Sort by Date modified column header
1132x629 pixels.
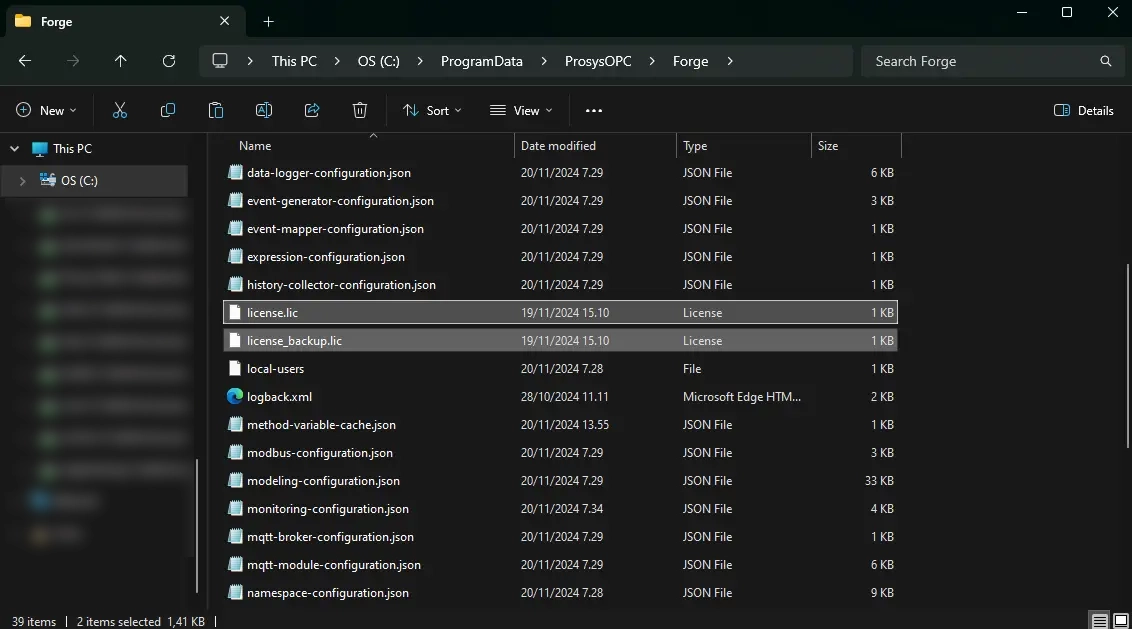pyautogui.click(x=596, y=146)
